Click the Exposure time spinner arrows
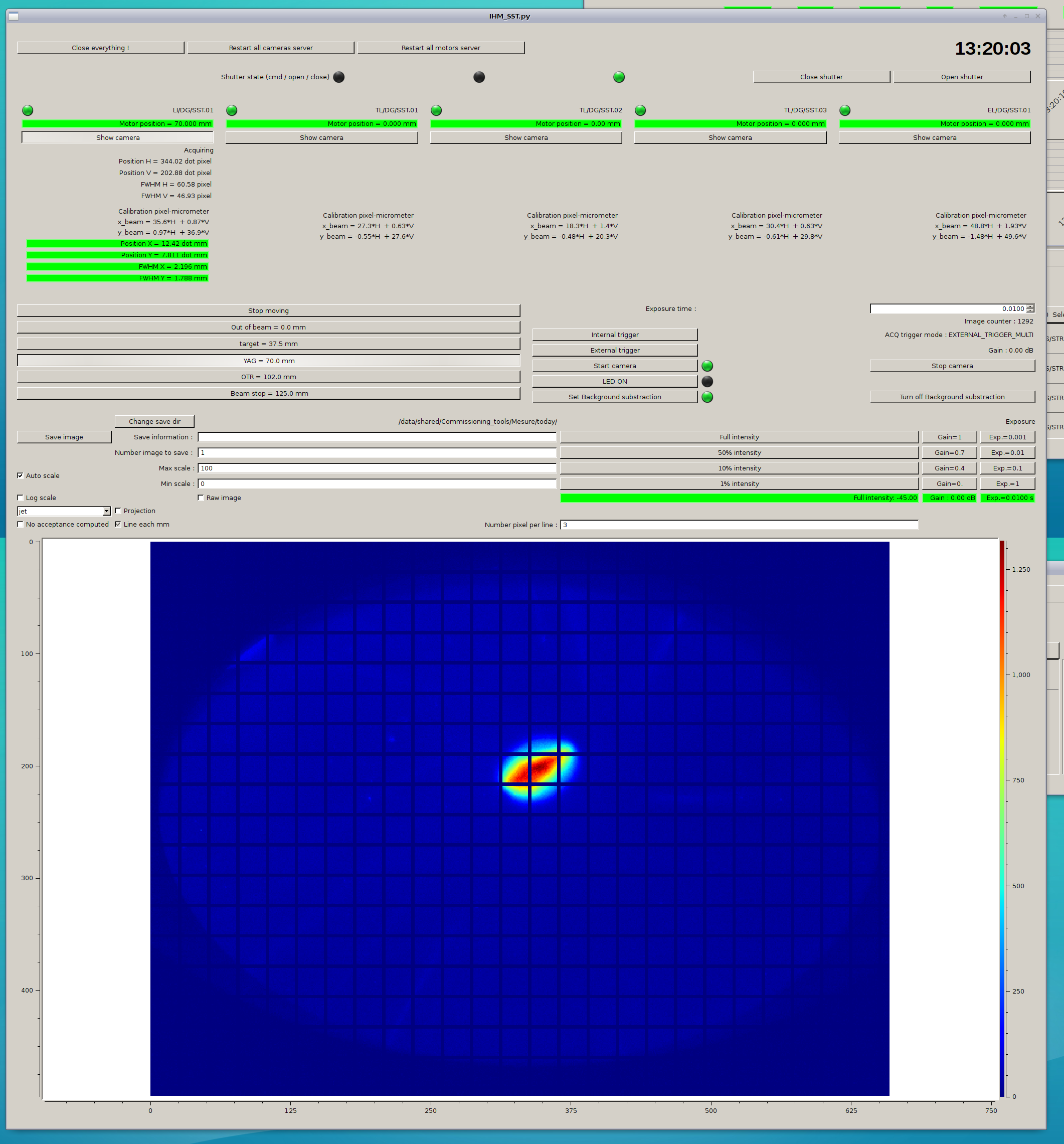The height and width of the screenshot is (1144, 1064). click(1030, 309)
